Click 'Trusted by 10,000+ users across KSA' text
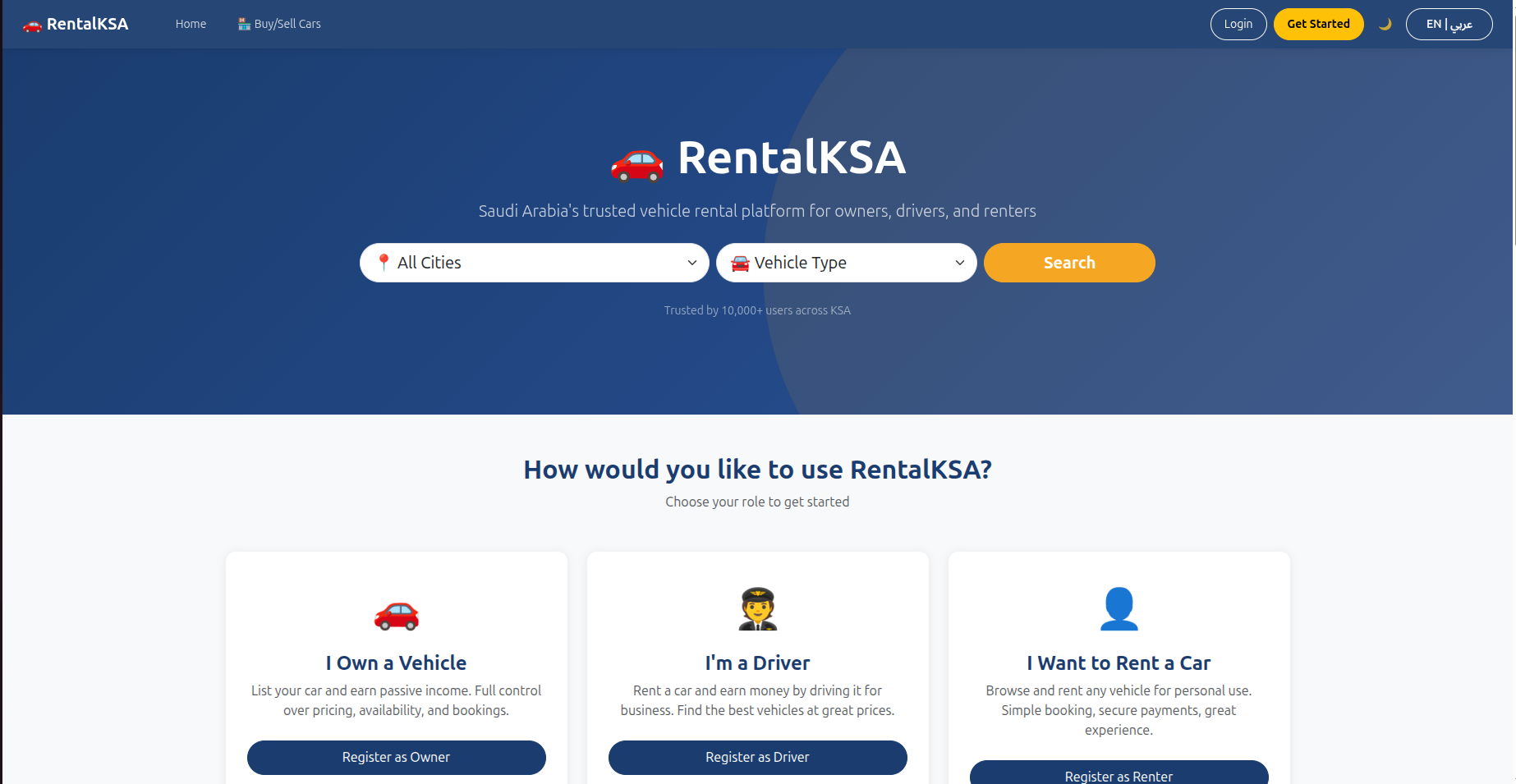This screenshot has width=1516, height=784. (757, 310)
